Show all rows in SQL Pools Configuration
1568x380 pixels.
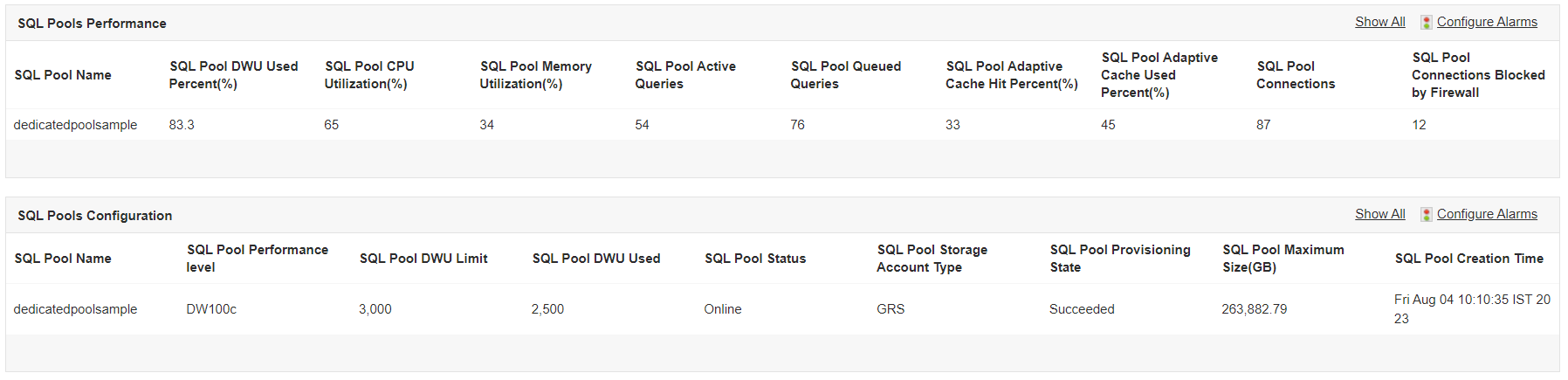1379,214
